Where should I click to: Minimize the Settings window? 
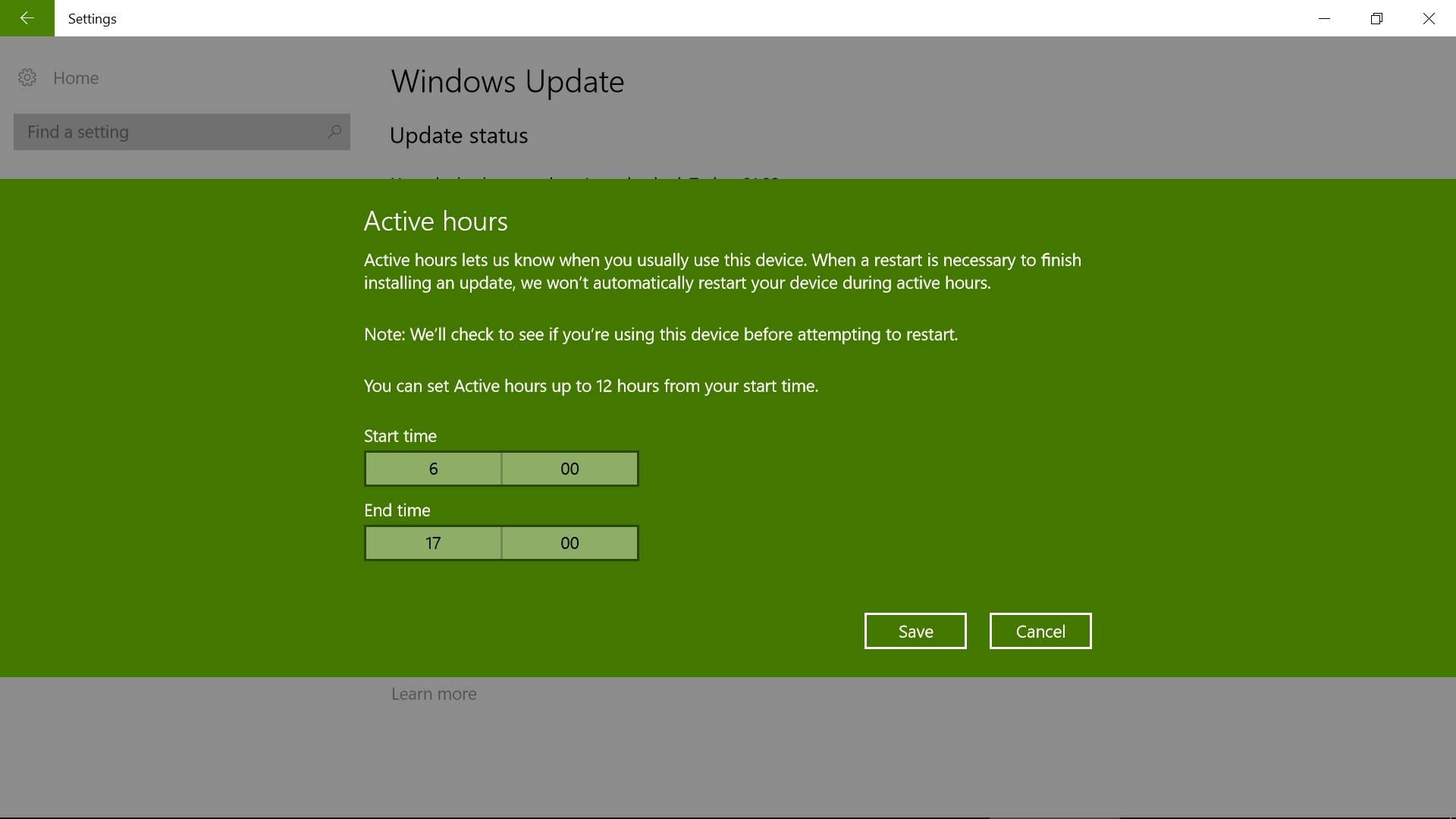[x=1324, y=18]
